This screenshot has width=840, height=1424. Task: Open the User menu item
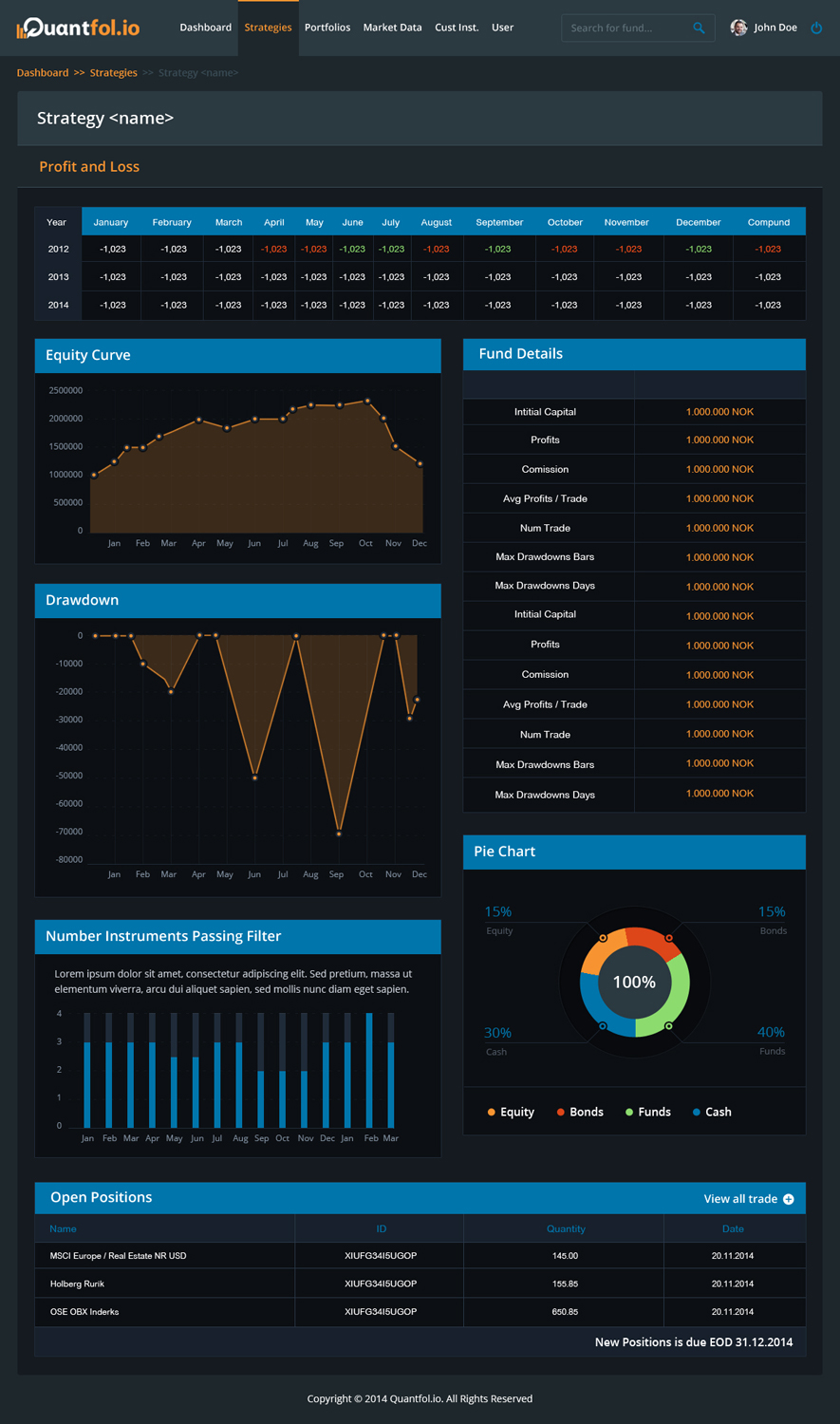click(502, 28)
